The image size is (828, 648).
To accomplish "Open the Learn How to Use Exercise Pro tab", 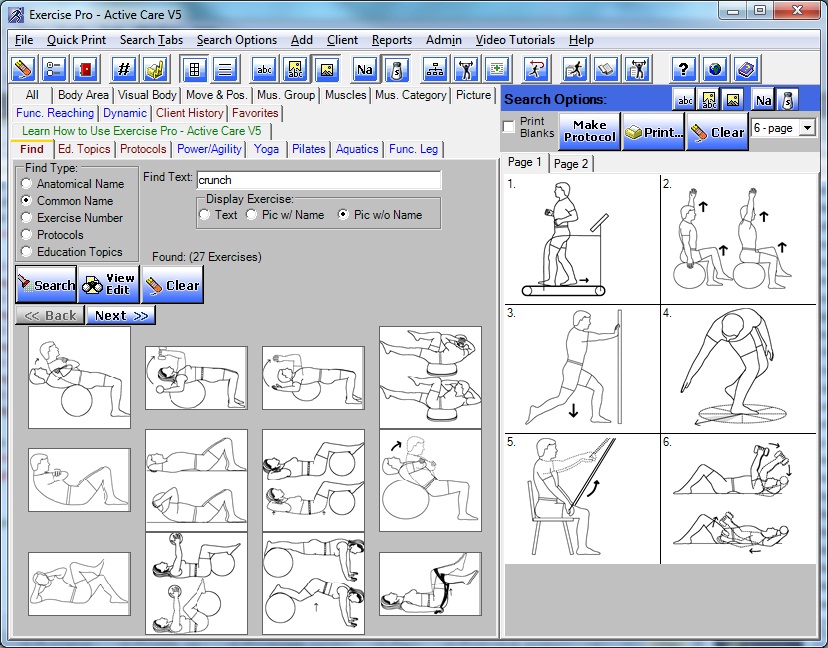I will 142,131.
